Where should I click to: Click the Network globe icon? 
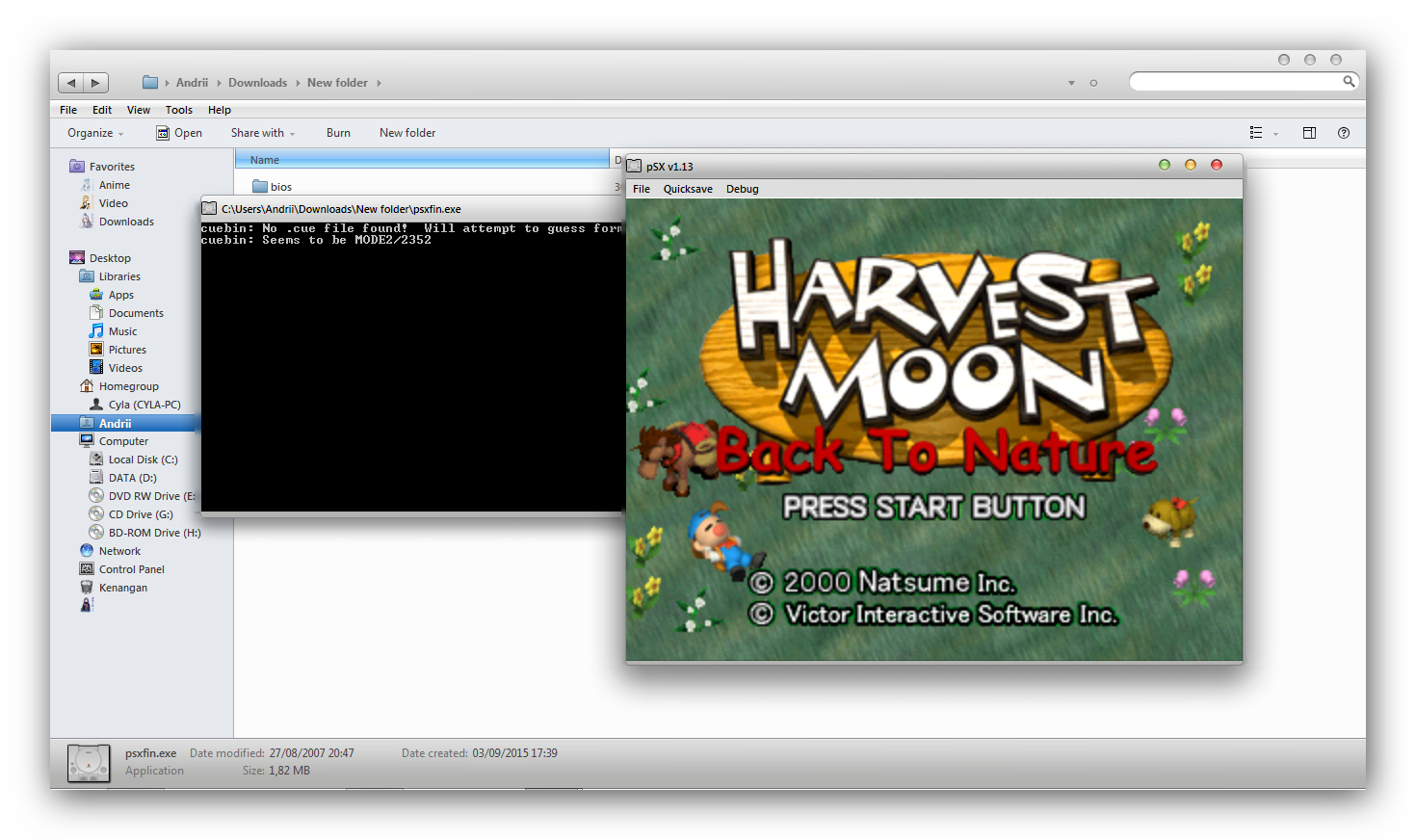pos(87,551)
